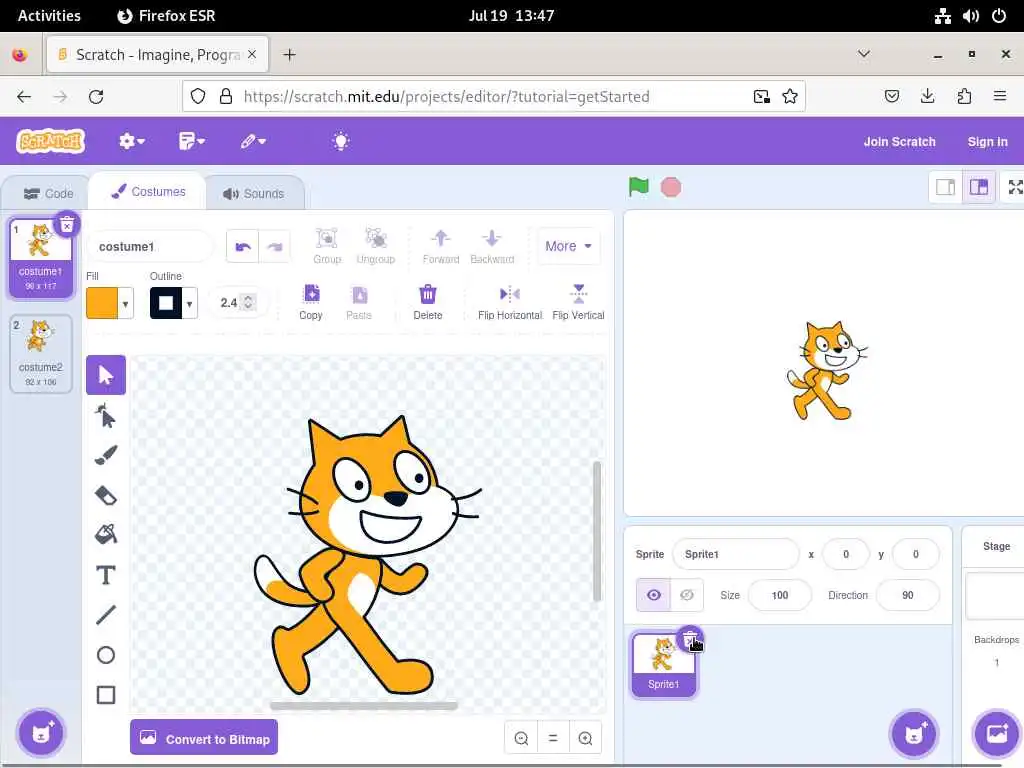Image resolution: width=1024 pixels, height=768 pixels.
Task: Select the Text tool
Action: [106, 575]
